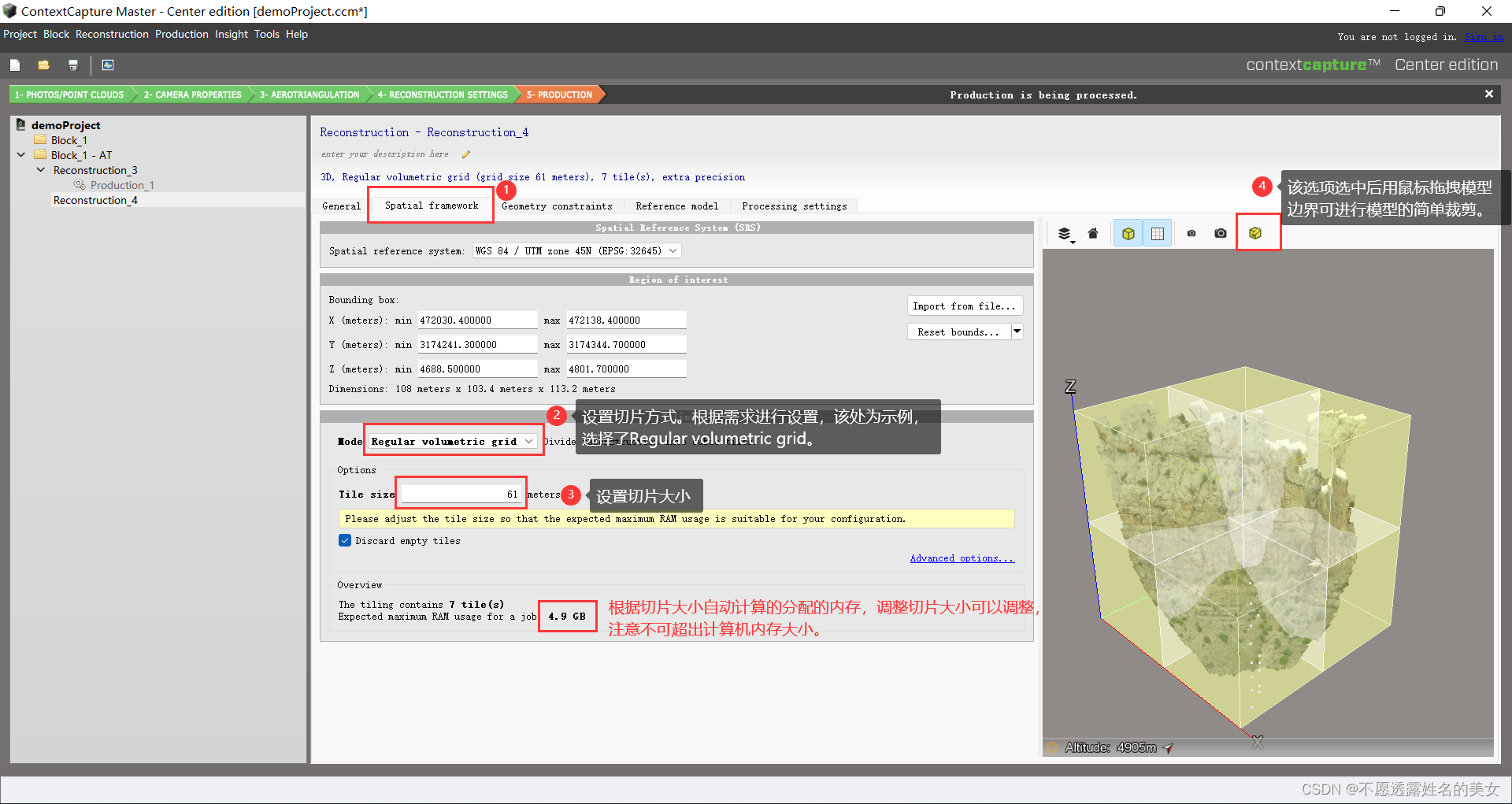Switch to the Geometry constraints tab

(557, 206)
